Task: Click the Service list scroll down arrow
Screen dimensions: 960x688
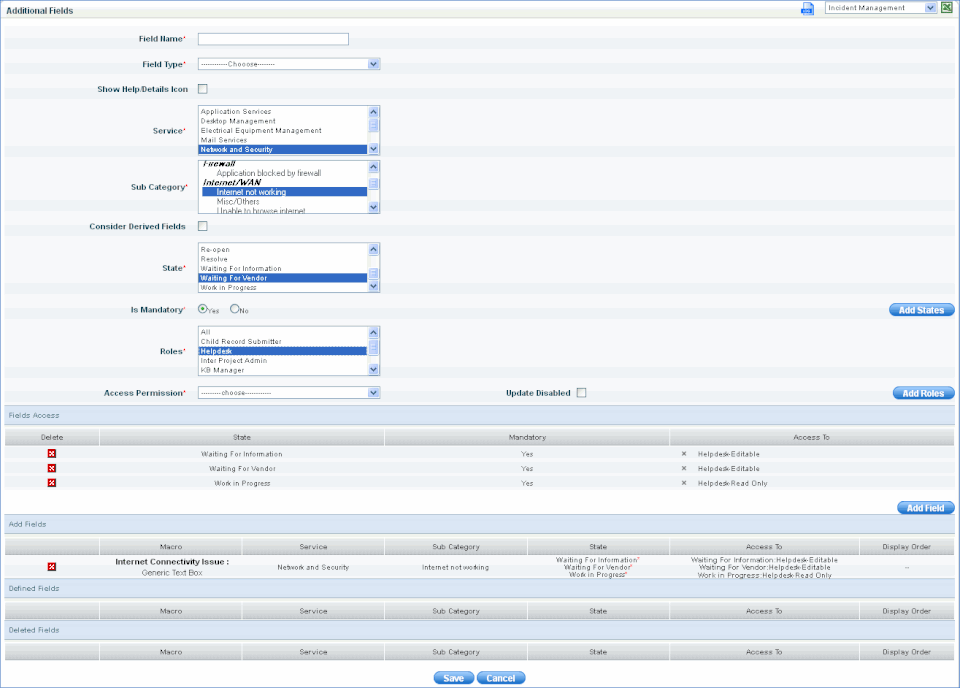Action: [x=373, y=149]
